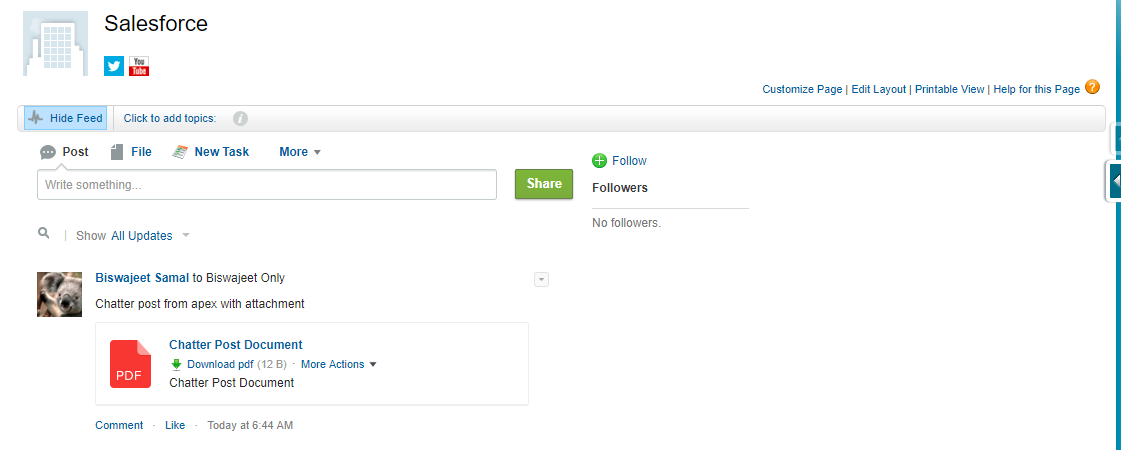
Task: Click the green Download pdf arrow
Action: tap(177, 364)
